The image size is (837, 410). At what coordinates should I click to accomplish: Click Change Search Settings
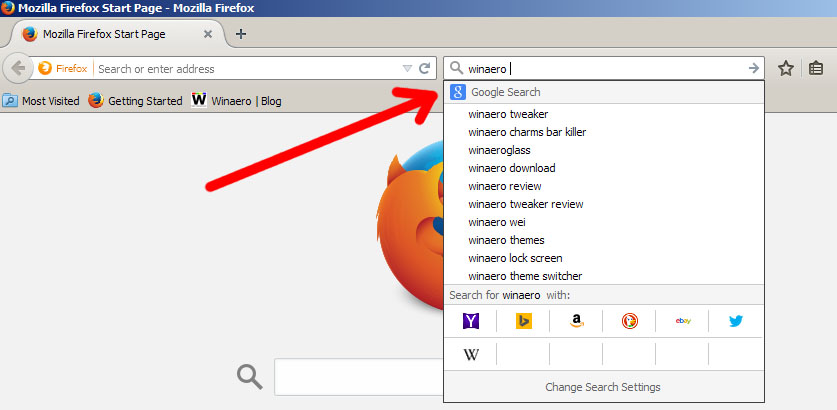click(603, 387)
